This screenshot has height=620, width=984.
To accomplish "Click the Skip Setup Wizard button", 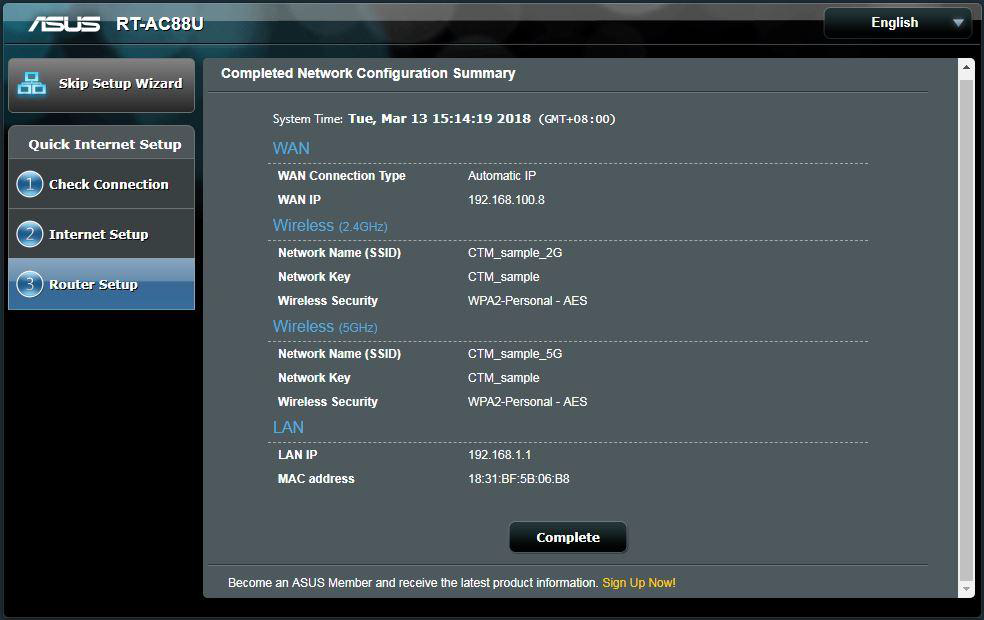I will [102, 85].
